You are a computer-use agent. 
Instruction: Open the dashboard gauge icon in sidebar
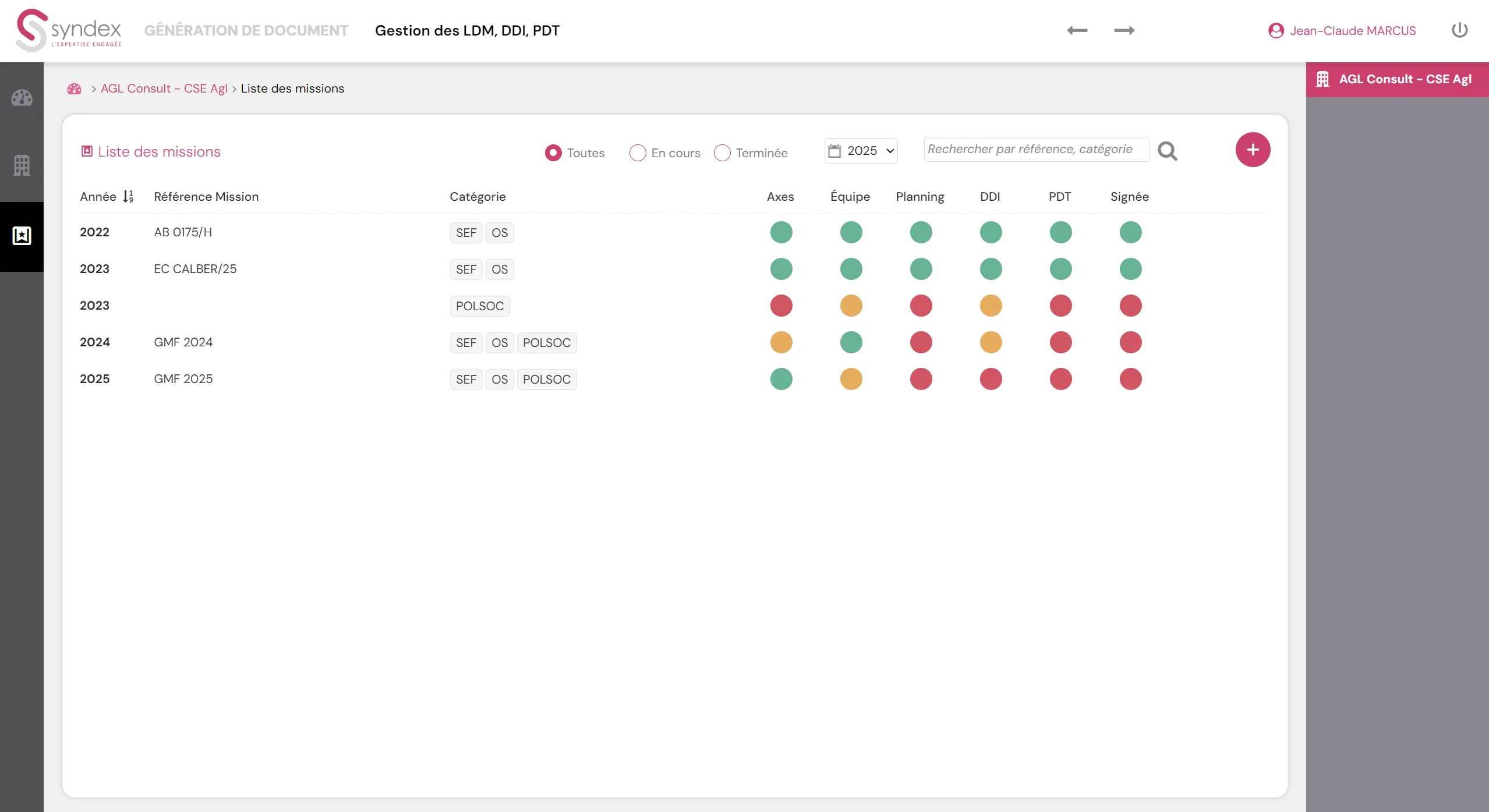click(x=22, y=98)
